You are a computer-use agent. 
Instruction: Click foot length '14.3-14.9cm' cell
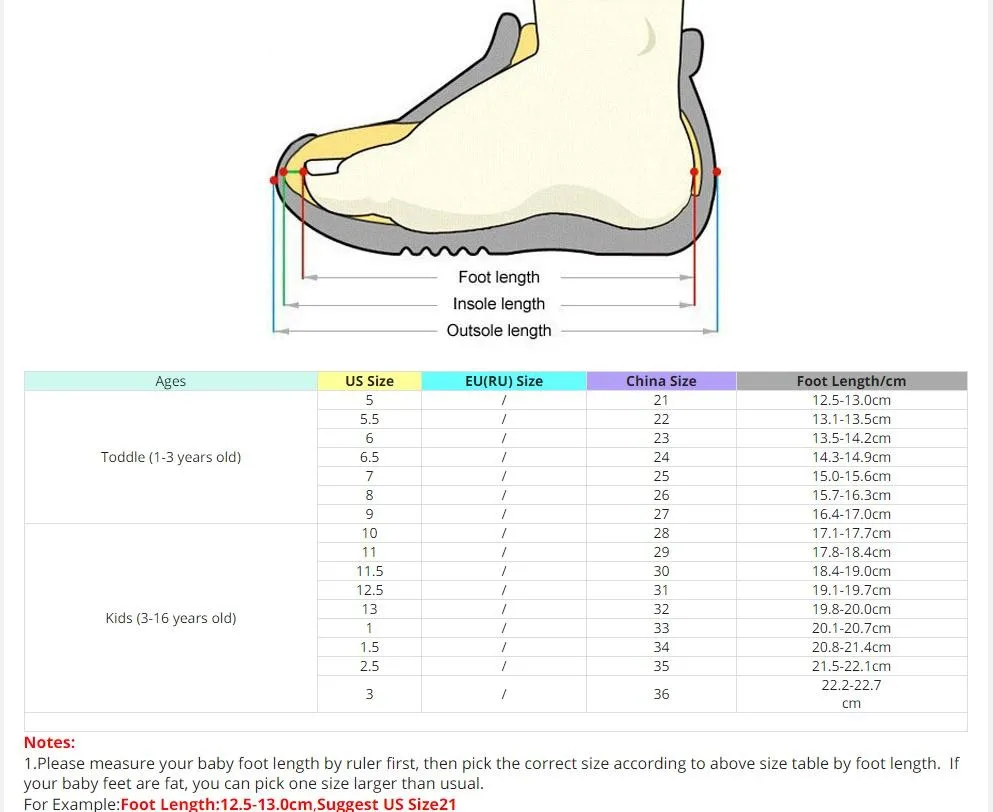(x=851, y=457)
